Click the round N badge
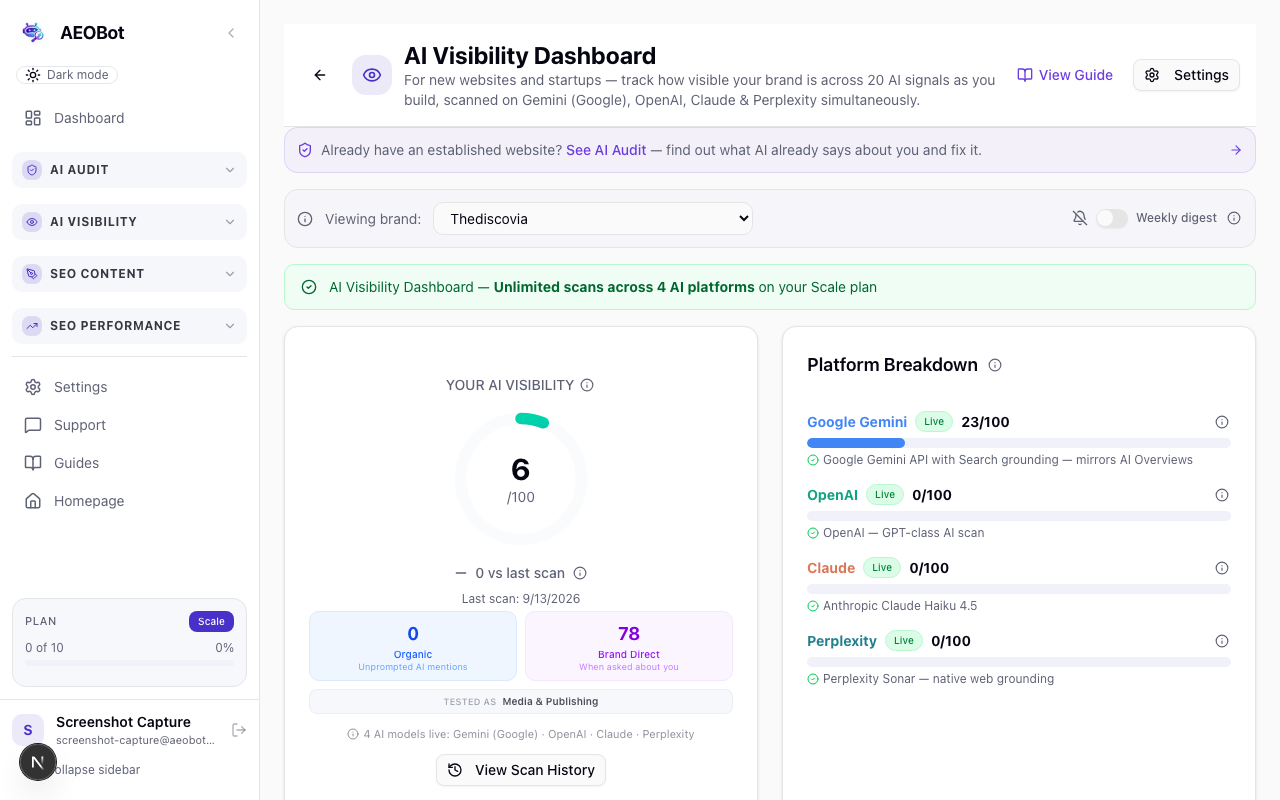This screenshot has width=1280, height=800. pyautogui.click(x=38, y=762)
